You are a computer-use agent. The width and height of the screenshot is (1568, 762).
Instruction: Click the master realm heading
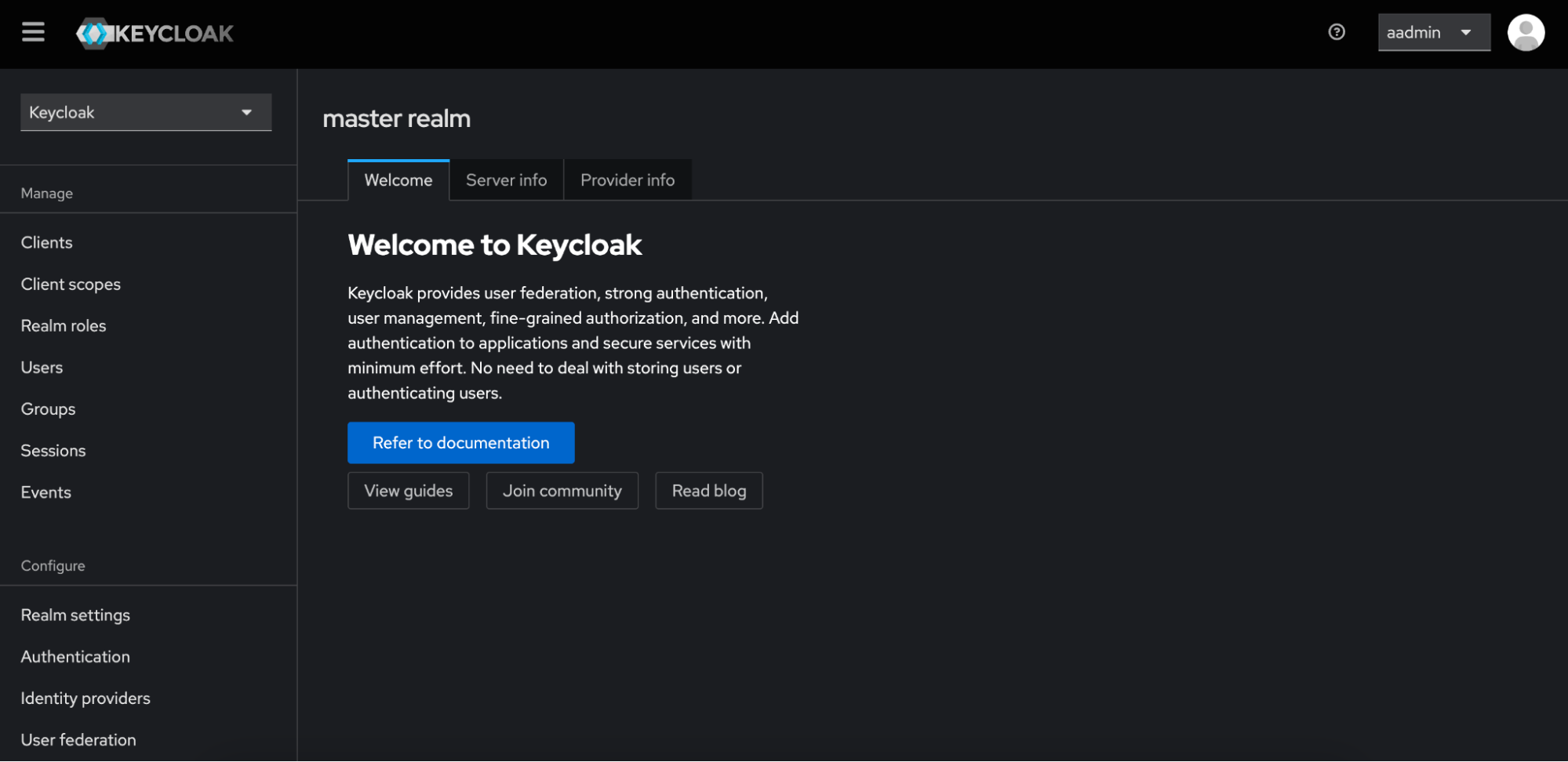pyautogui.click(x=397, y=118)
